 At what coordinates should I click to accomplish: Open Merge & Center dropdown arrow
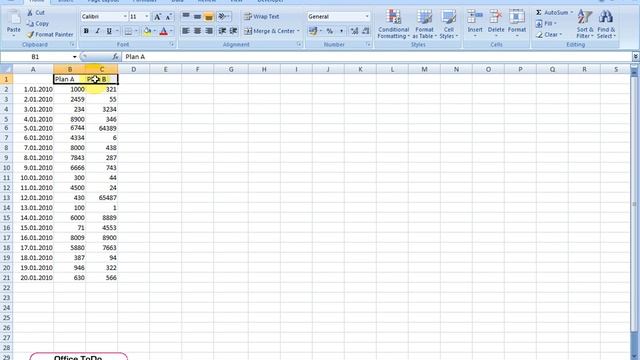(298, 31)
